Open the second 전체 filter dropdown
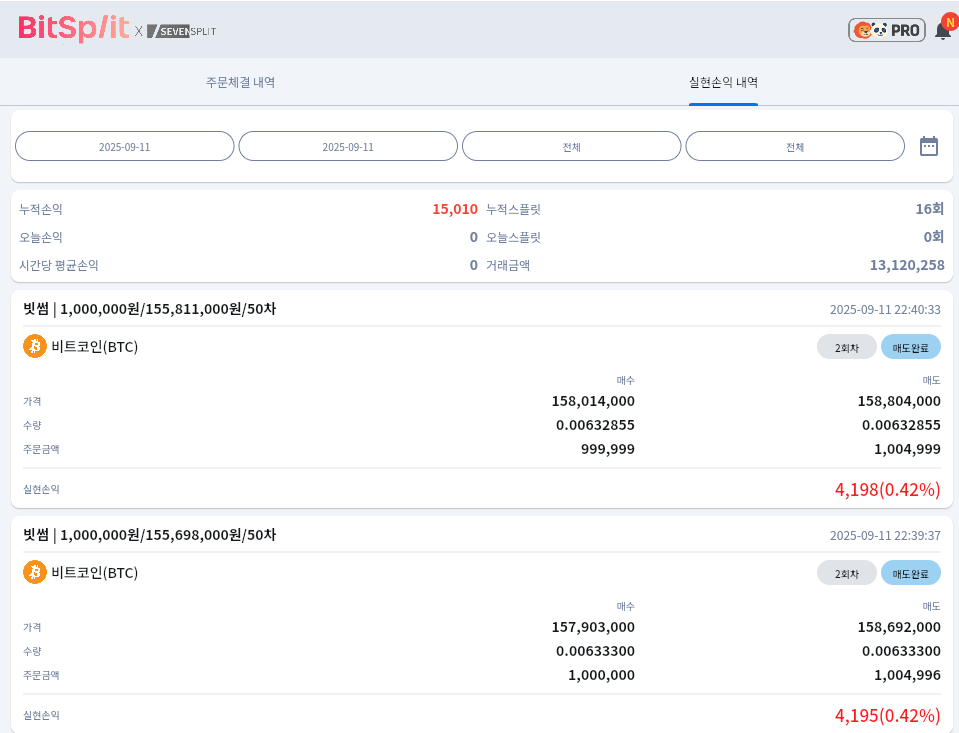Screen dimensions: 959x733 pos(795,146)
